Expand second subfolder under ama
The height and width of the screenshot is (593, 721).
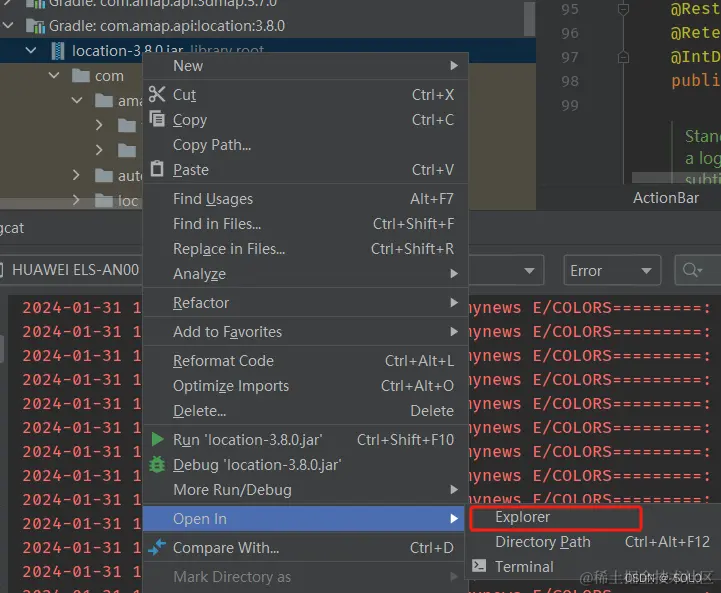click(x=99, y=150)
